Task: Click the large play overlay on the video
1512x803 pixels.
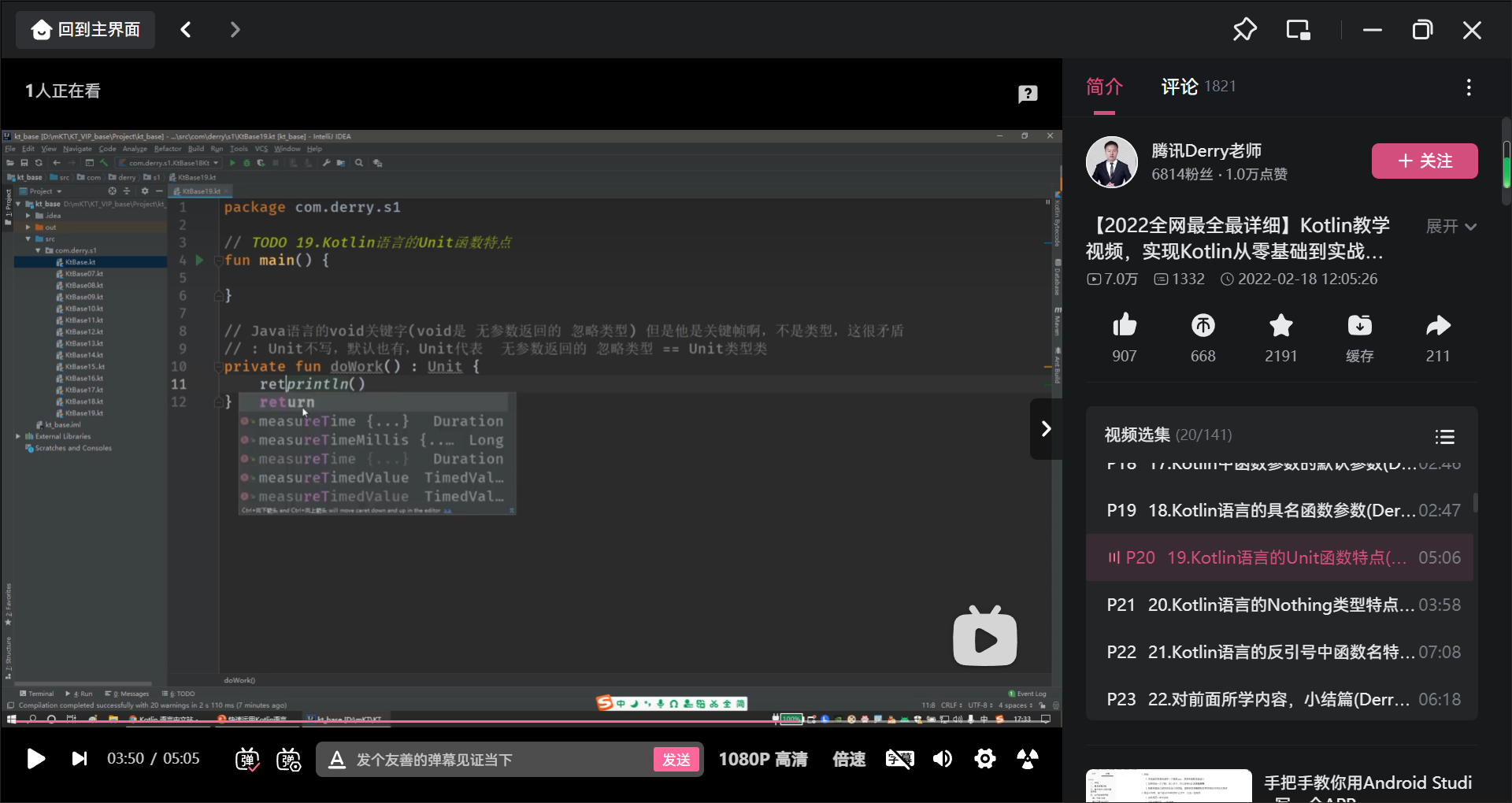Action: pos(985,637)
